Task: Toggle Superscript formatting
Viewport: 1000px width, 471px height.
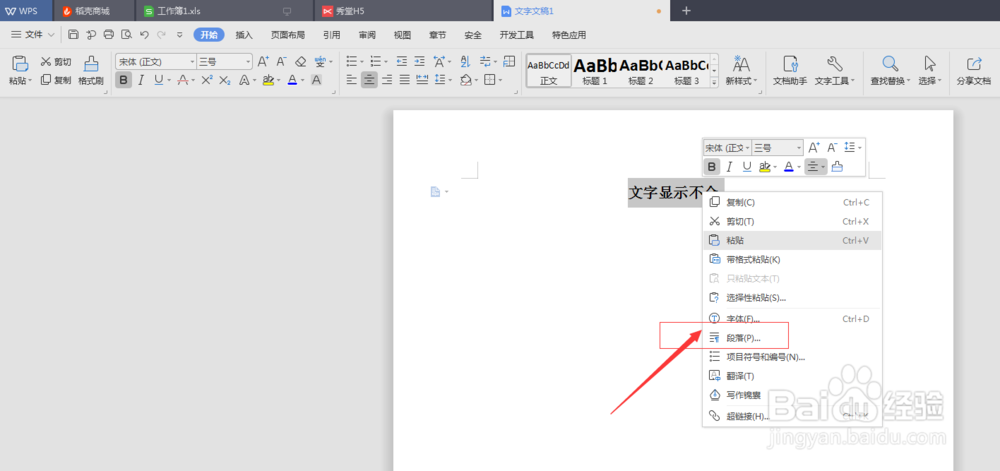Action: click(207, 80)
